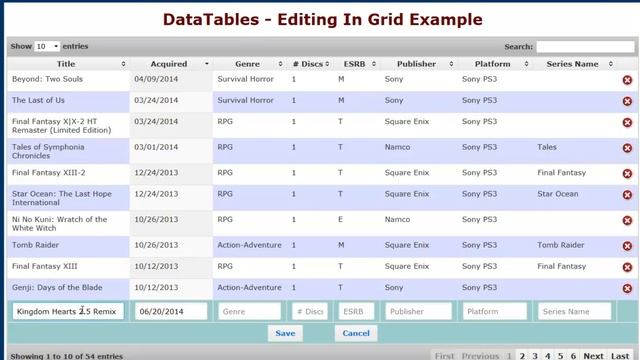
Task: Focus the new-row Publisher field
Action: [418, 311]
